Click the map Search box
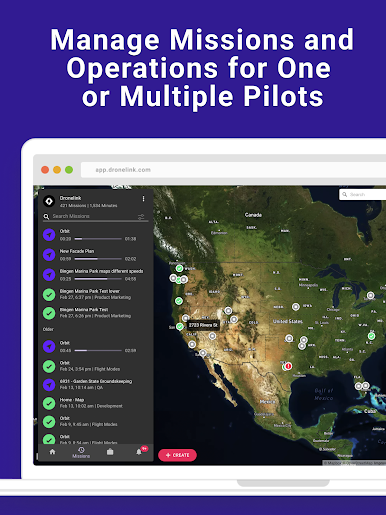386x515 pixels. coord(363,194)
